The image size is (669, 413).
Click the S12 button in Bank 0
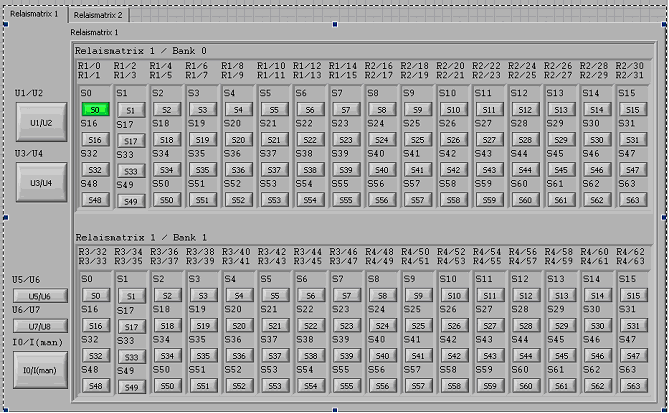click(x=525, y=110)
